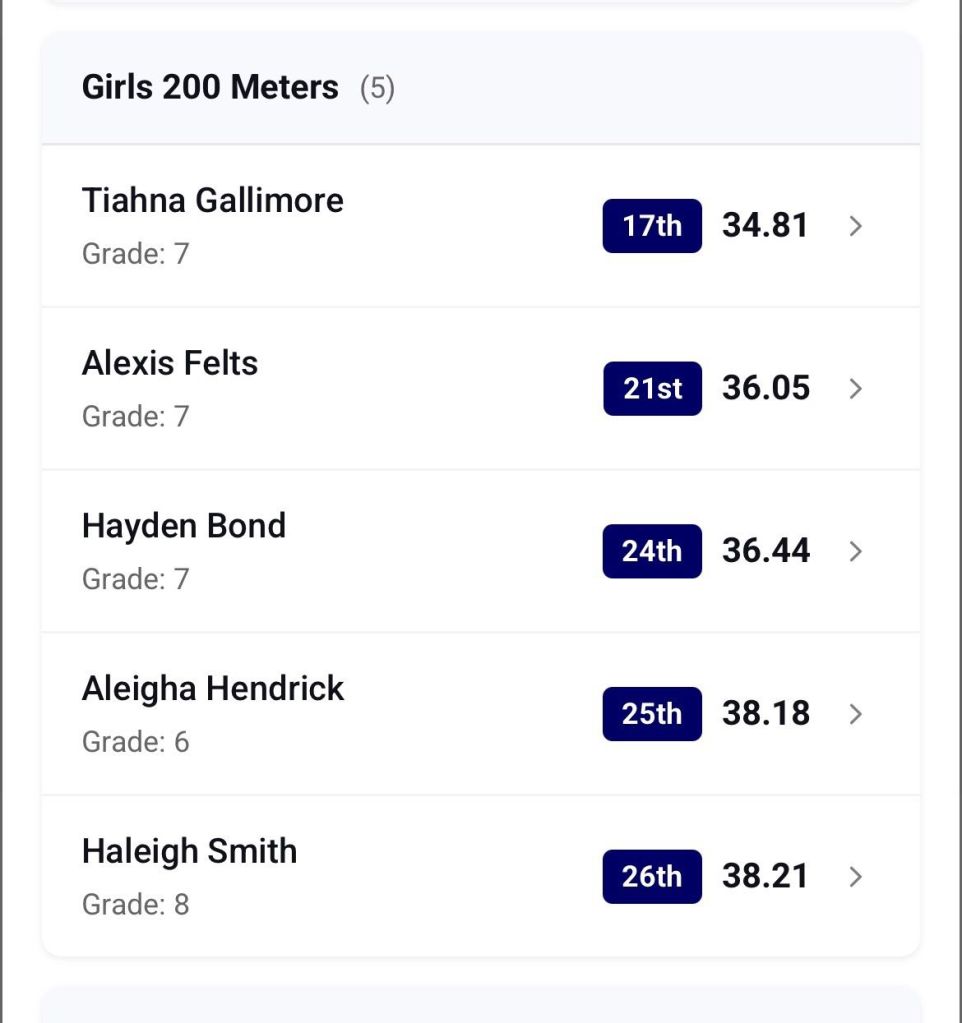Select Hayden Bond's name
The height and width of the screenshot is (1023, 962).
[184, 526]
